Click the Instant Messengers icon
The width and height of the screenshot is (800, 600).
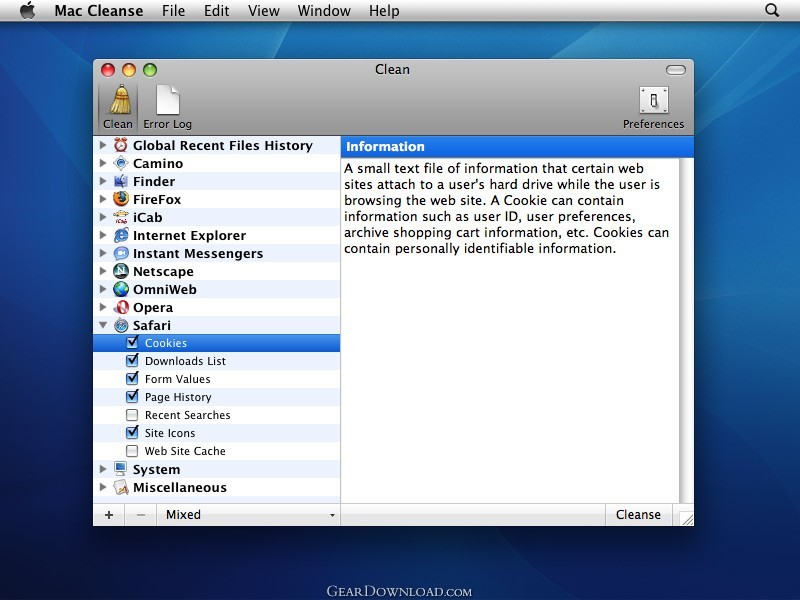point(121,253)
